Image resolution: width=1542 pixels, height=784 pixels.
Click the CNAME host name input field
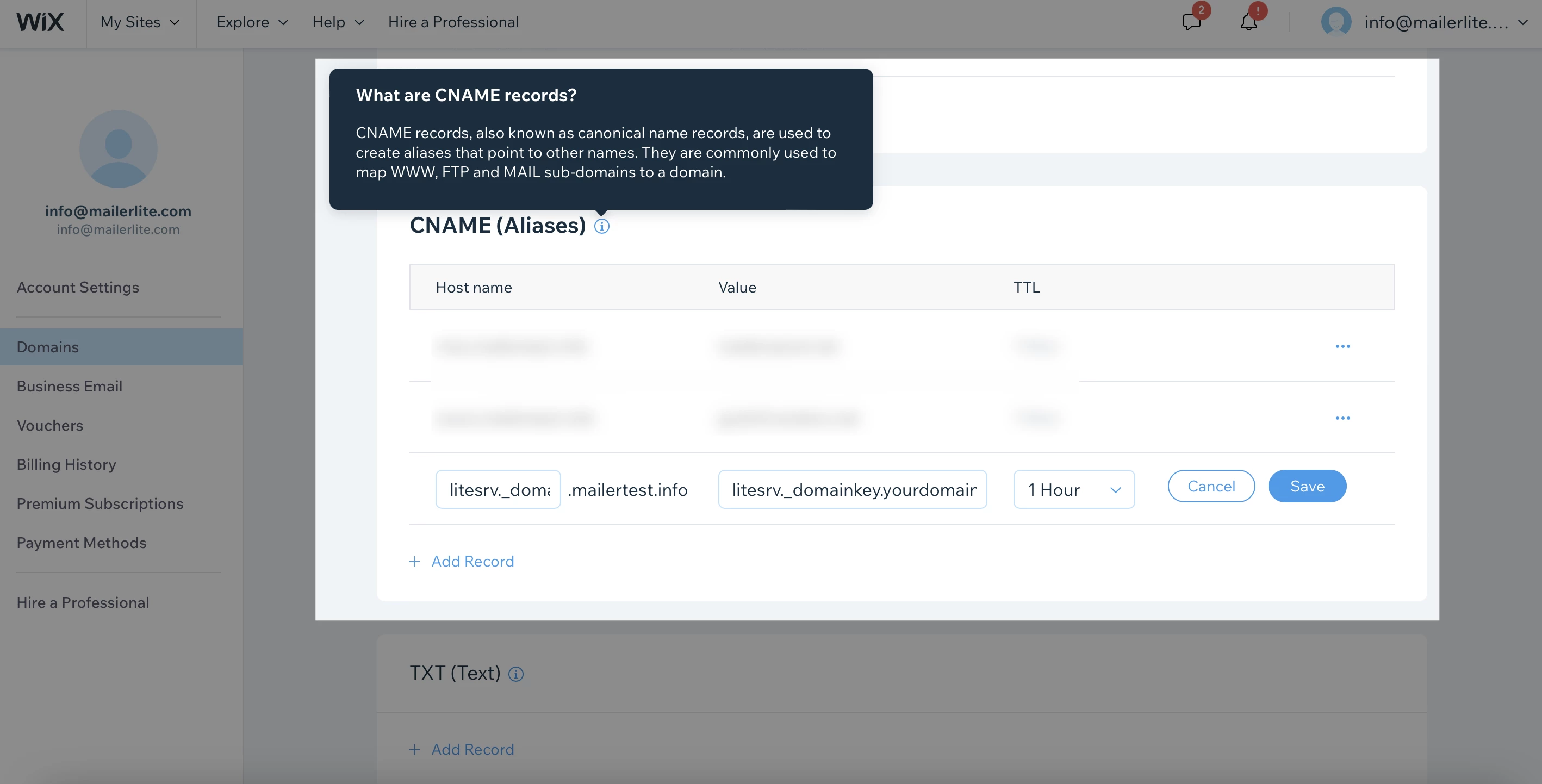tap(498, 489)
